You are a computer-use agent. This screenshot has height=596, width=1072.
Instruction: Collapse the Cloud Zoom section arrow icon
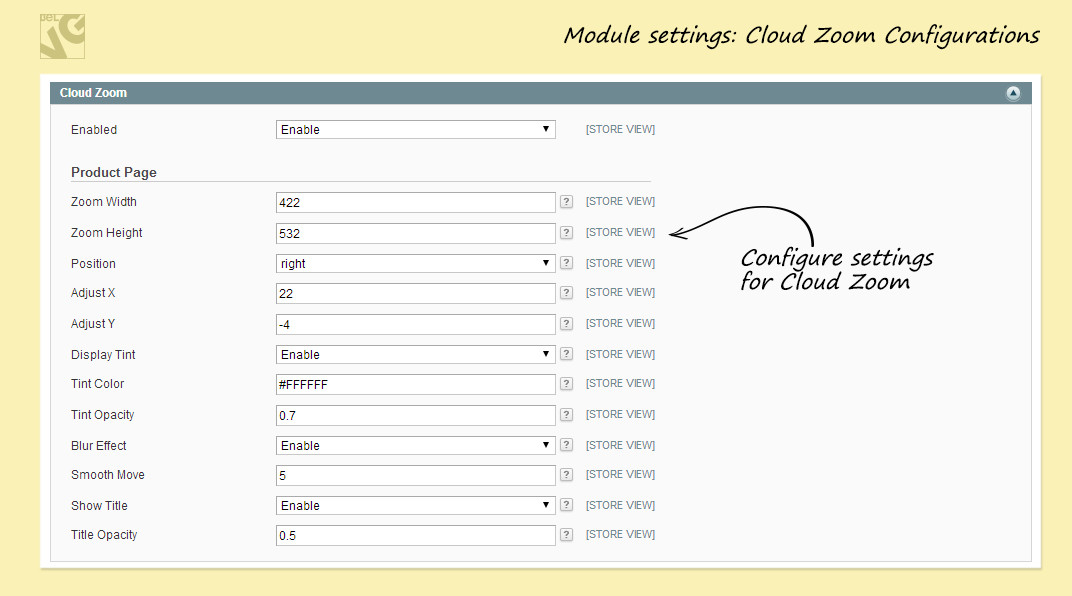pos(1013,93)
